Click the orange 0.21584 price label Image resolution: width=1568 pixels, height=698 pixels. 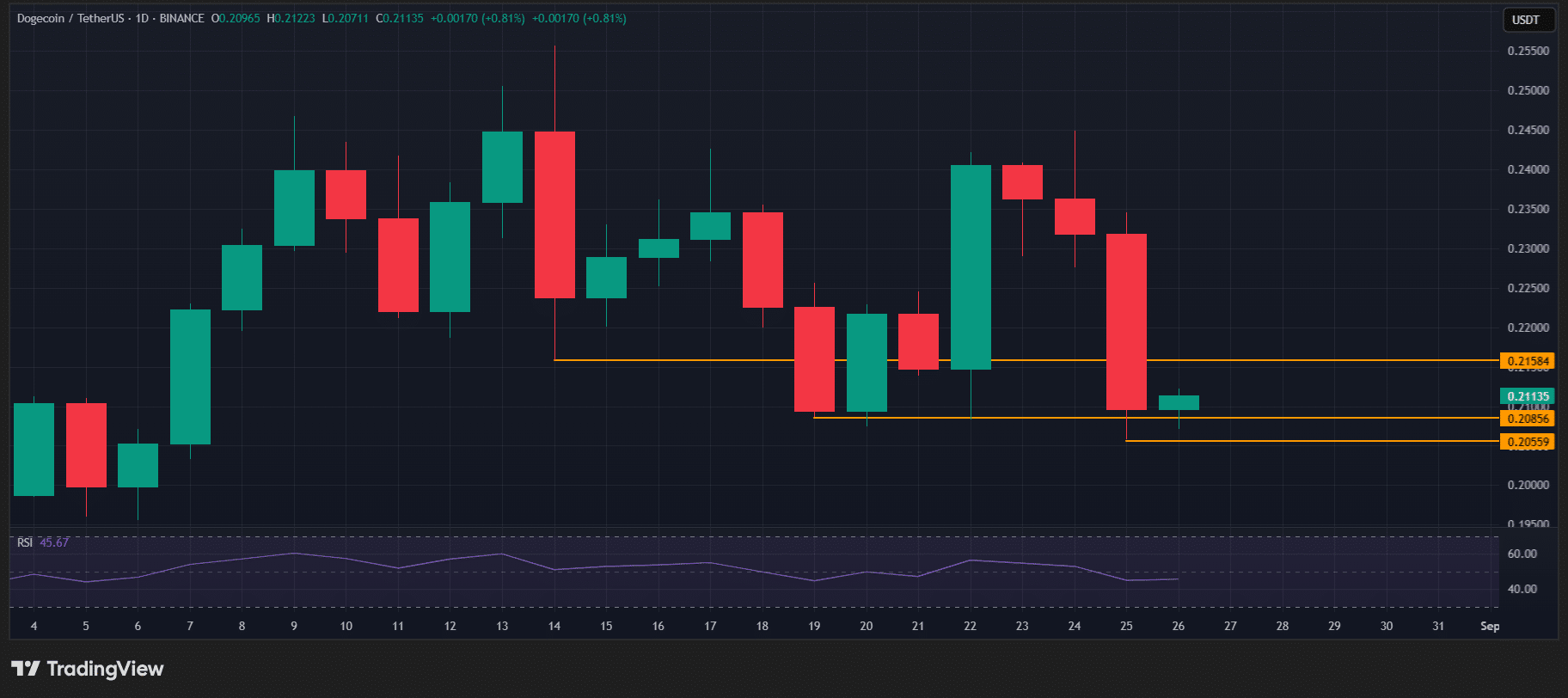(x=1527, y=361)
